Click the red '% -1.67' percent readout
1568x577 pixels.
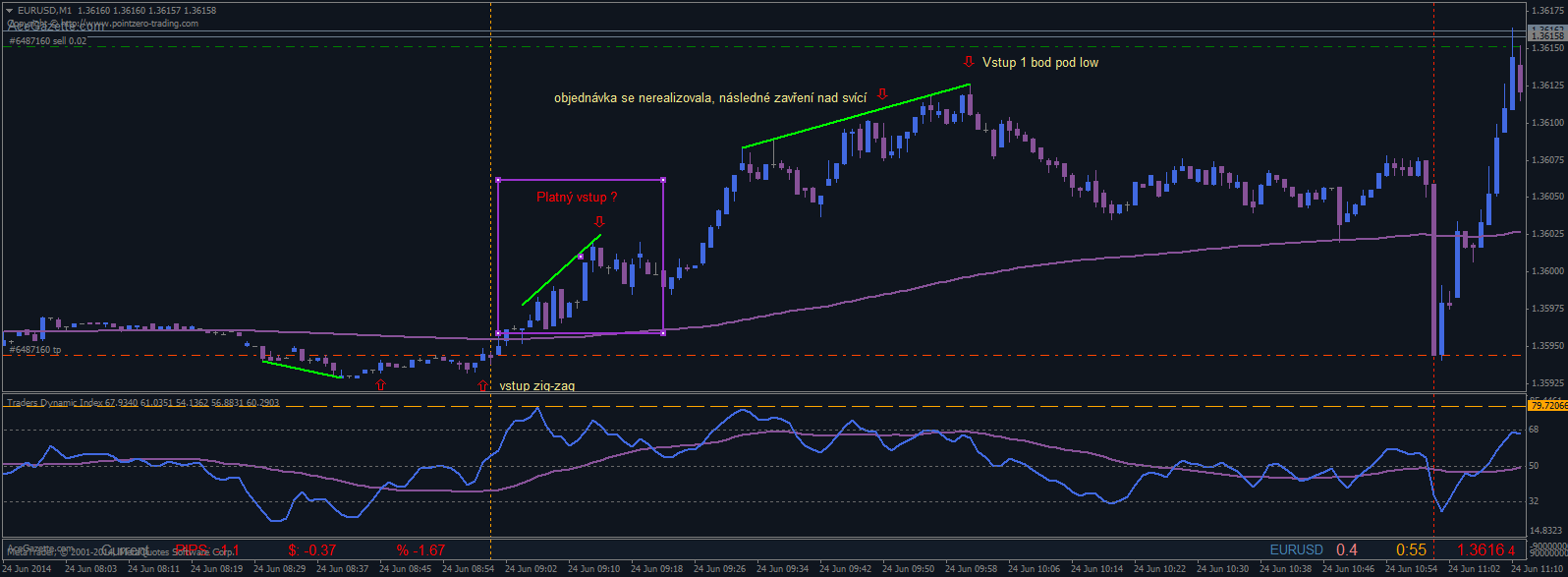pos(420,550)
